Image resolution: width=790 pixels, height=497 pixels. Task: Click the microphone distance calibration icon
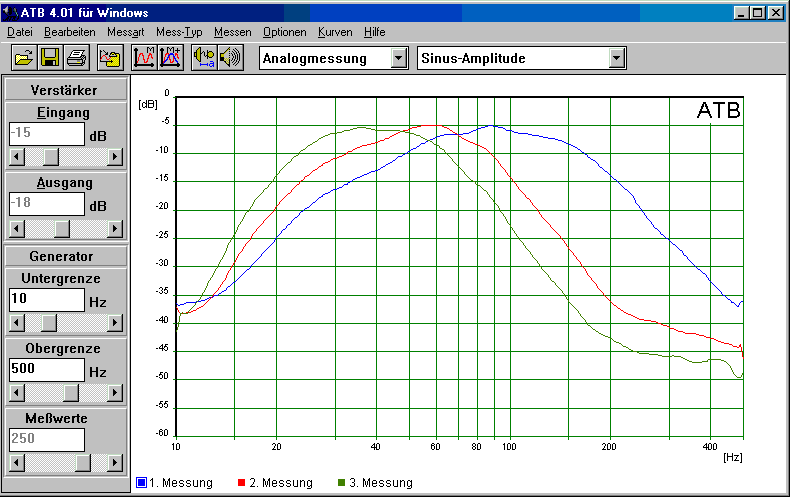coord(205,58)
